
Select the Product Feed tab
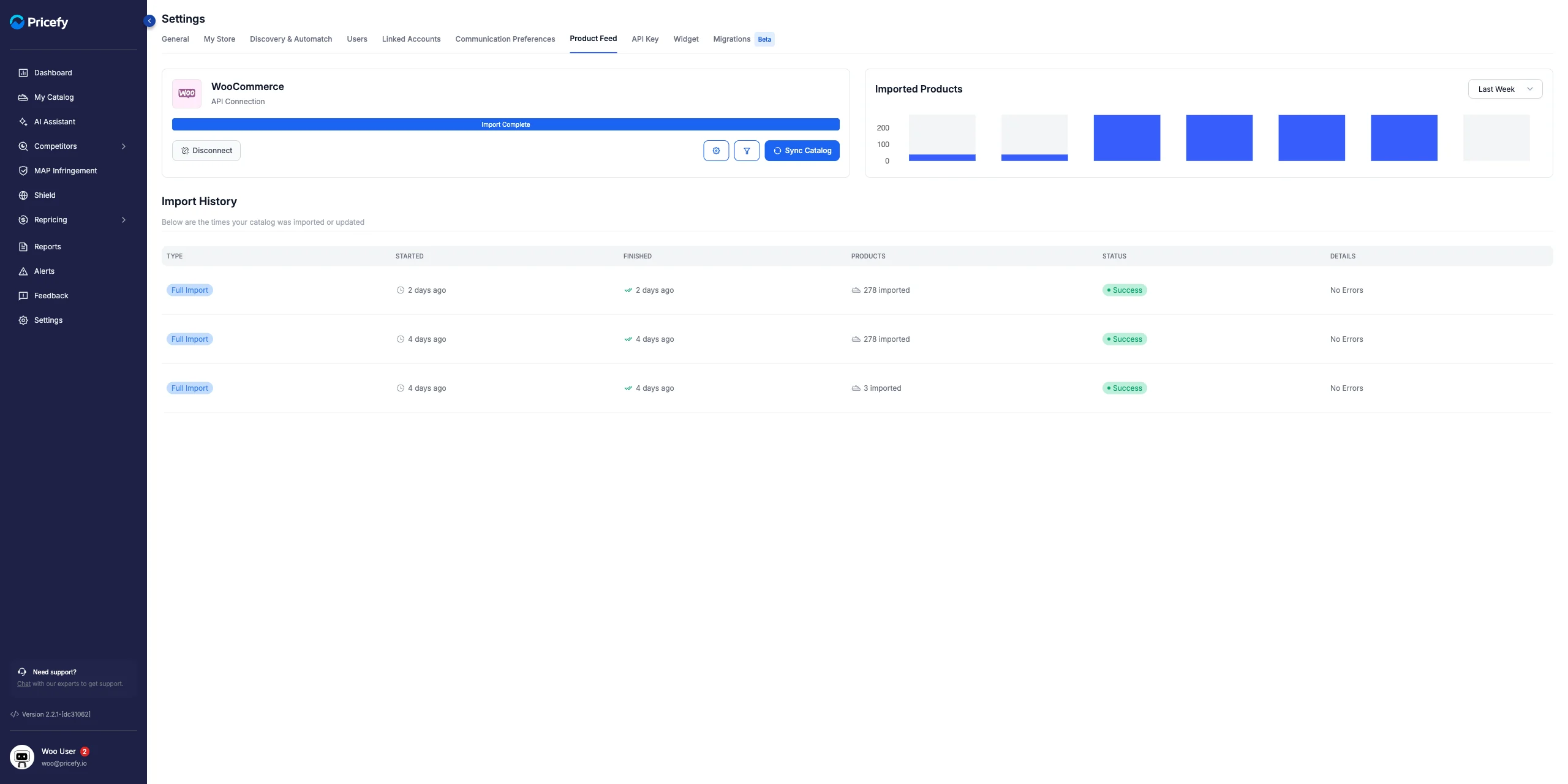[x=594, y=39]
